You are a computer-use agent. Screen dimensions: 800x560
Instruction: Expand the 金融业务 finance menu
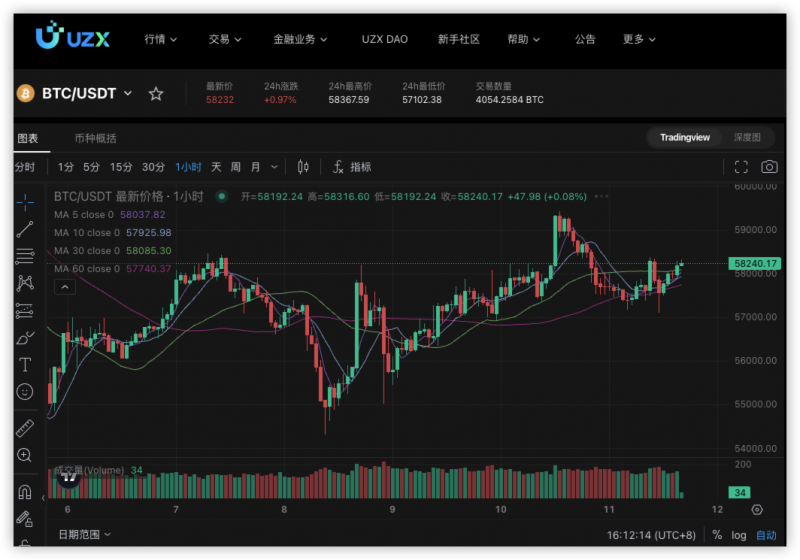300,39
